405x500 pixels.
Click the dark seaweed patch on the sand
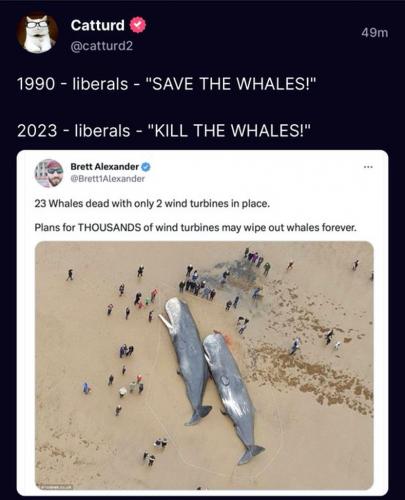[x=237, y=275]
